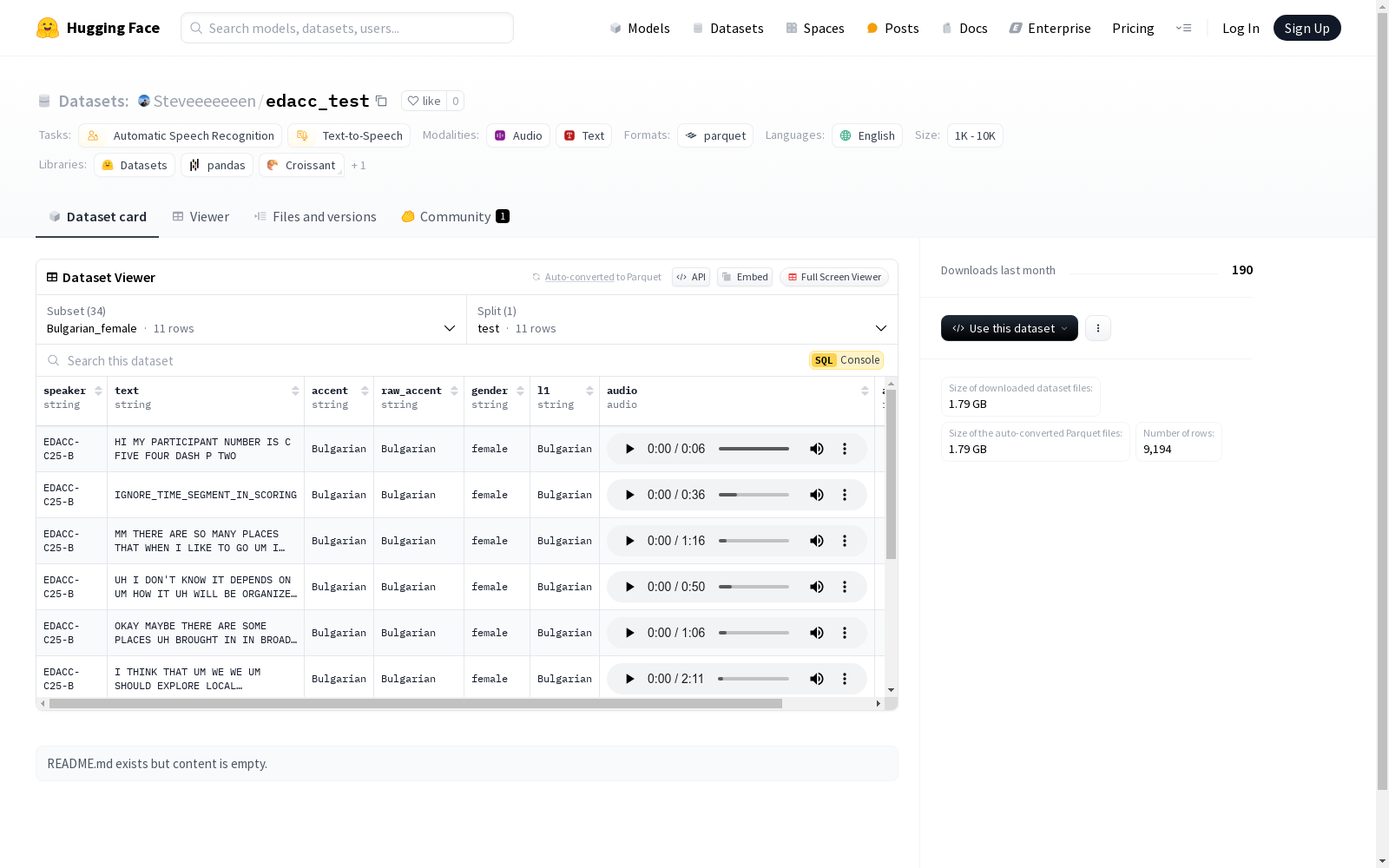Image resolution: width=1389 pixels, height=868 pixels.
Task: Open the SQL Console
Action: click(x=846, y=360)
